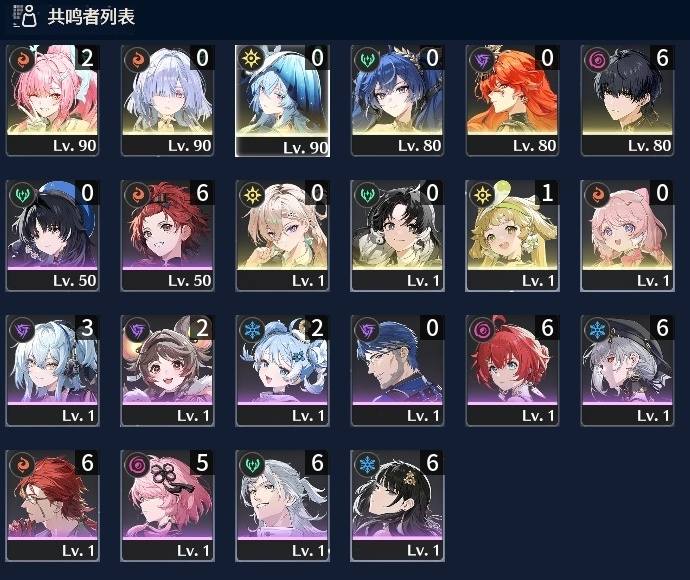The image size is (690, 580).
Task: Select the pink-haired Lv. 90 character card
Action: [52, 100]
